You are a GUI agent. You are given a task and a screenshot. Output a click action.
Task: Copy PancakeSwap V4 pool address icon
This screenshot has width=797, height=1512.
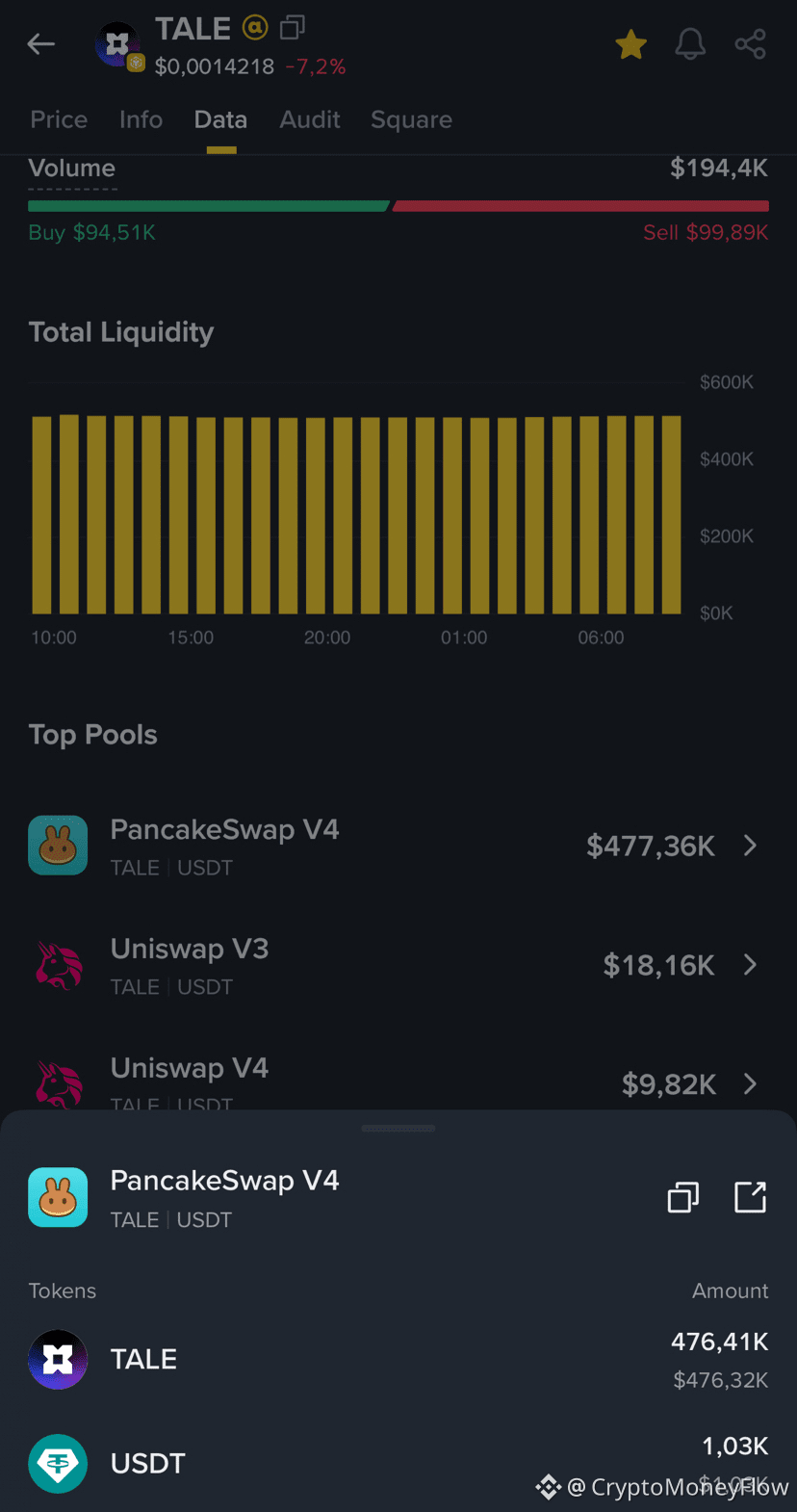coord(682,1197)
